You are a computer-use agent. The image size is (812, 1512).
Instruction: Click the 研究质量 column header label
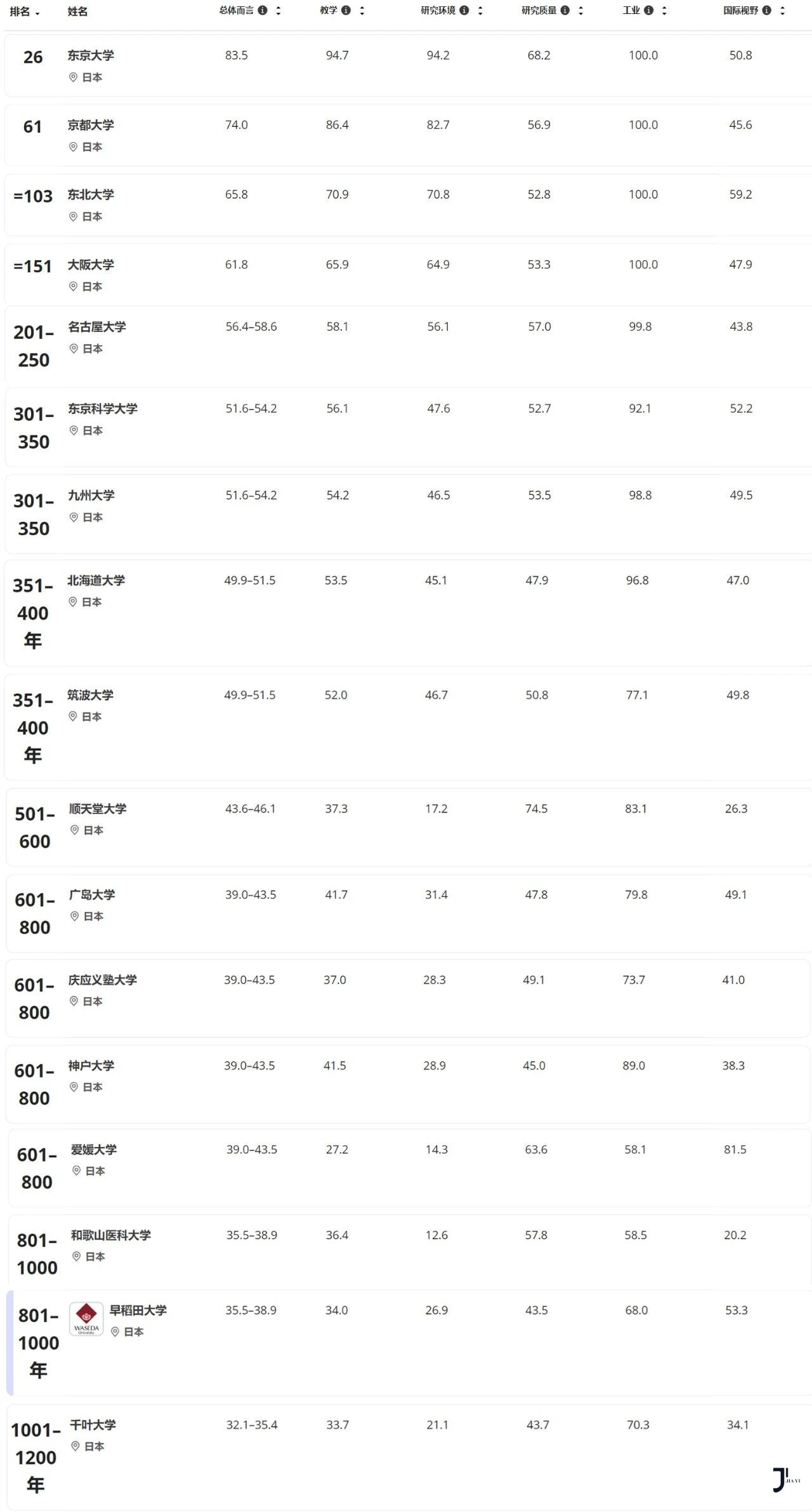coord(539,10)
